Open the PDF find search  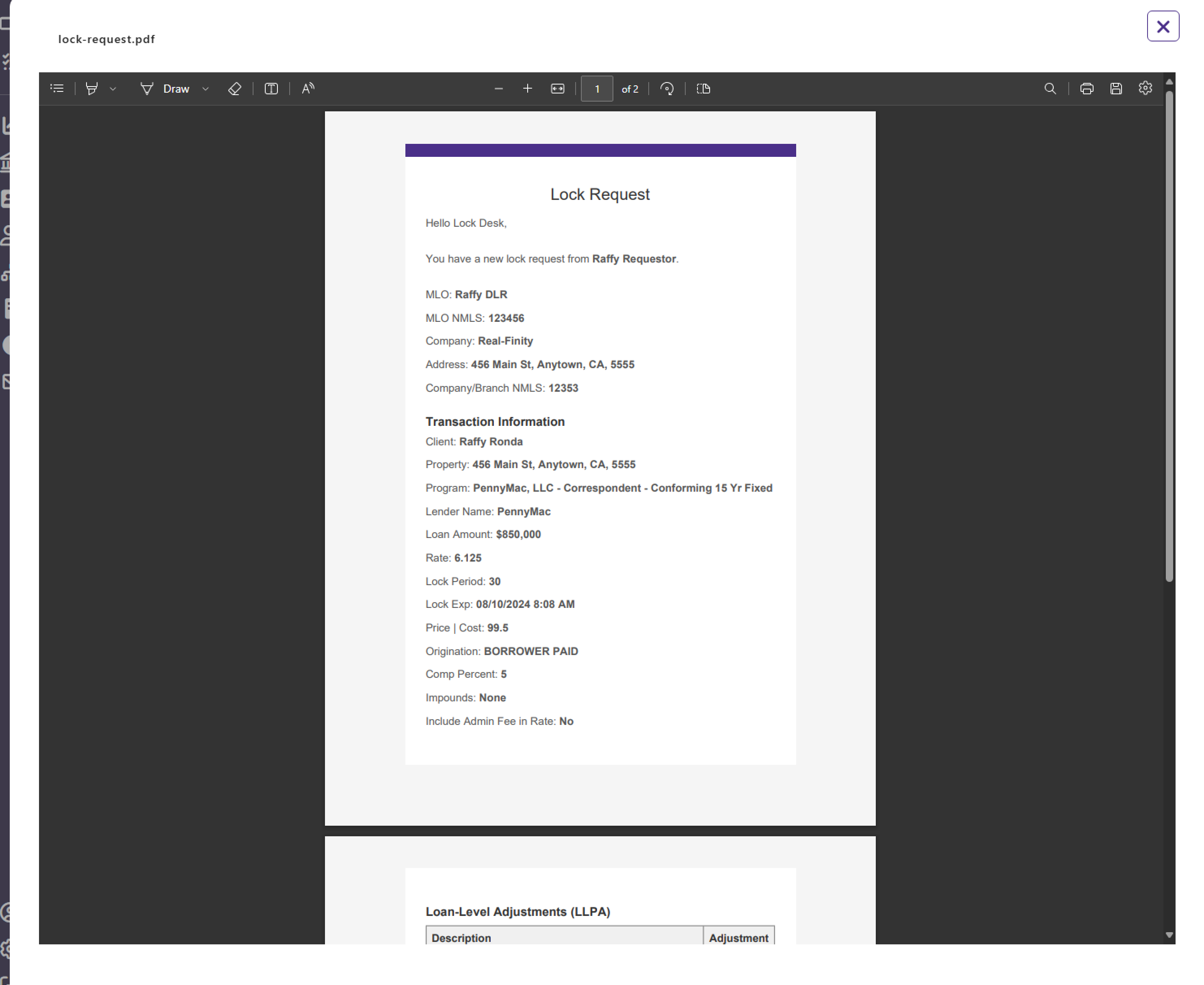(x=1050, y=89)
